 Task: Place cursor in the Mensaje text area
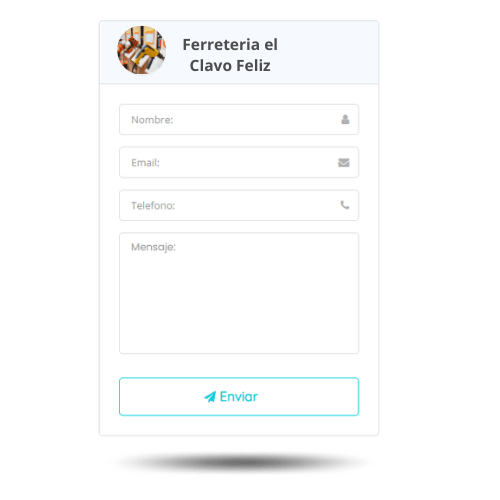239,293
